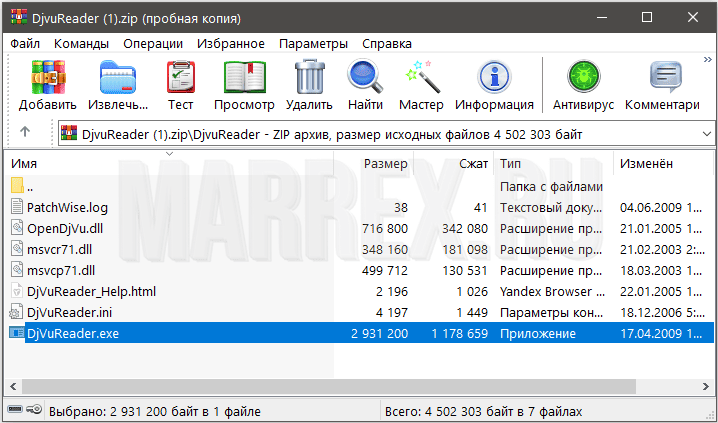Click status text Всего: 4 502 303 байт
This screenshot has width=718, height=423.
click(484, 412)
